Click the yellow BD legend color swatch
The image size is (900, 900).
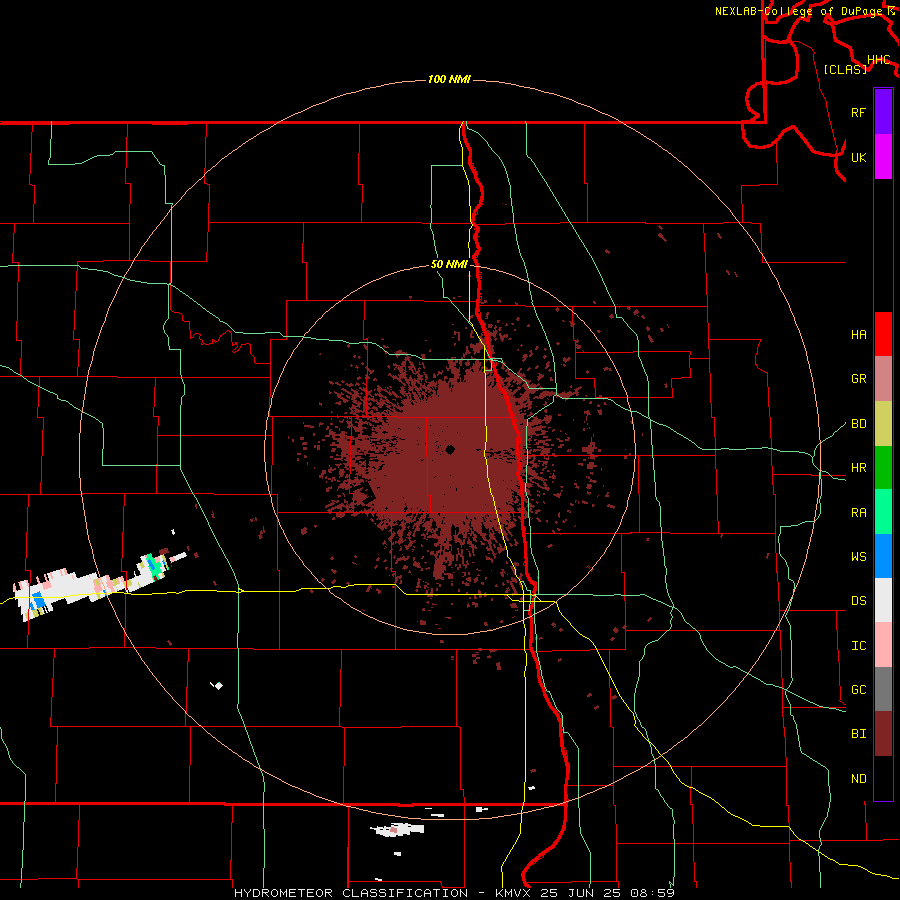883,424
